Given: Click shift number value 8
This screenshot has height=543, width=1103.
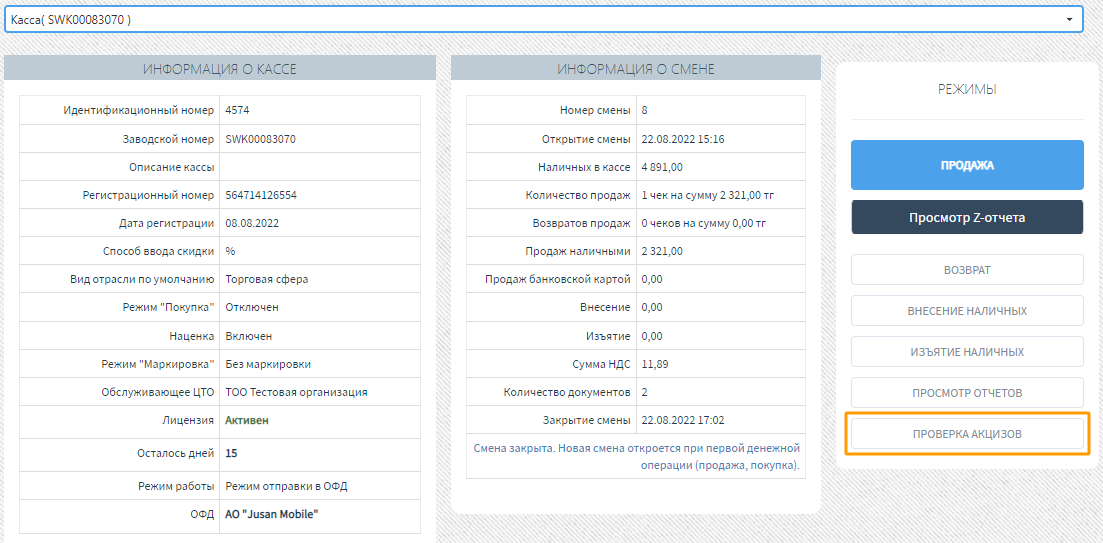Looking at the screenshot, I should (x=645, y=110).
